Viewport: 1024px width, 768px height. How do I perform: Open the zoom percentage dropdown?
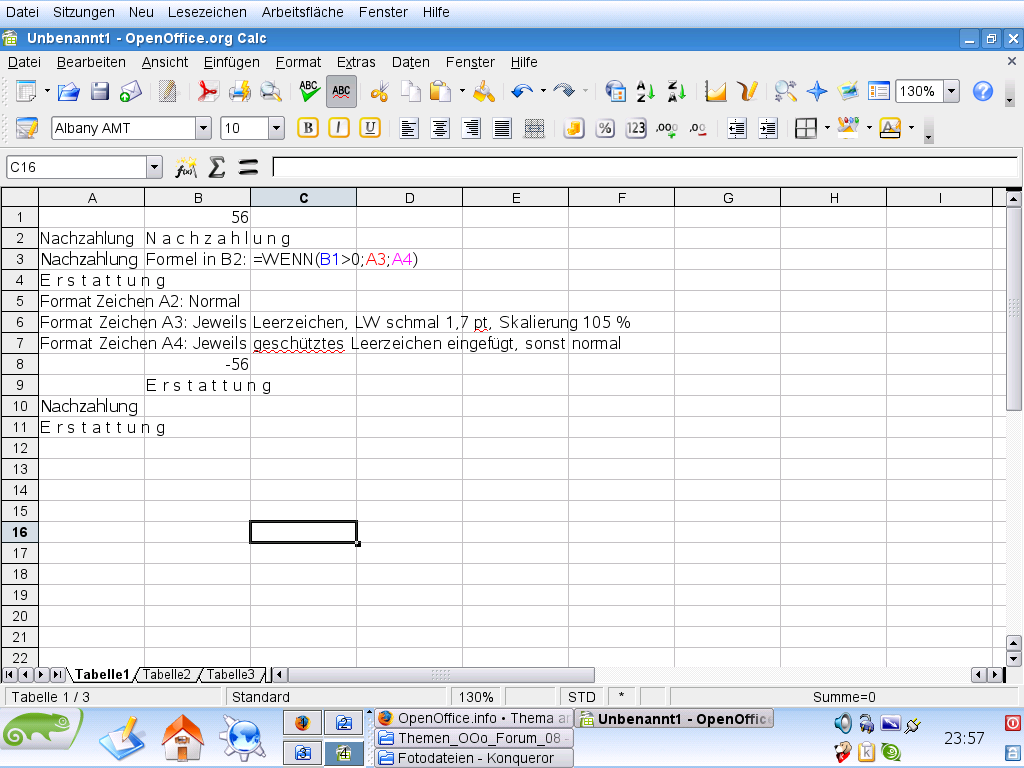pyautogui.click(x=951, y=92)
